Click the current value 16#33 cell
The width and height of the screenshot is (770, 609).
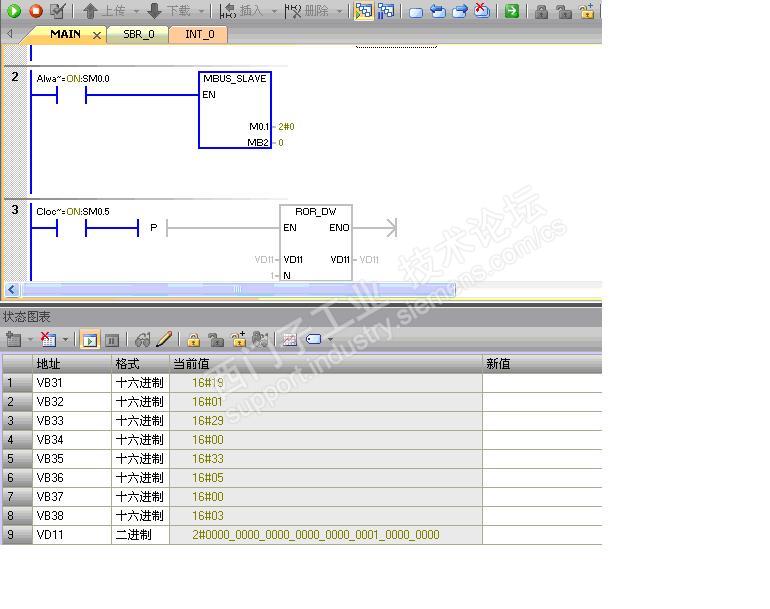click(326, 459)
